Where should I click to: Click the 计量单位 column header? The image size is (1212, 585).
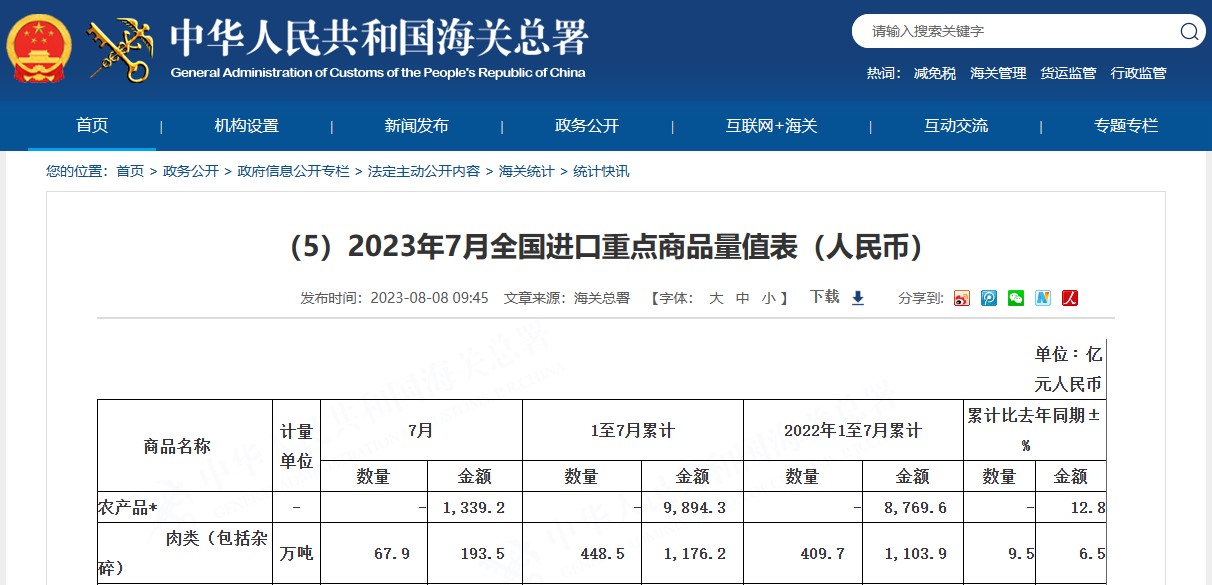click(x=297, y=446)
